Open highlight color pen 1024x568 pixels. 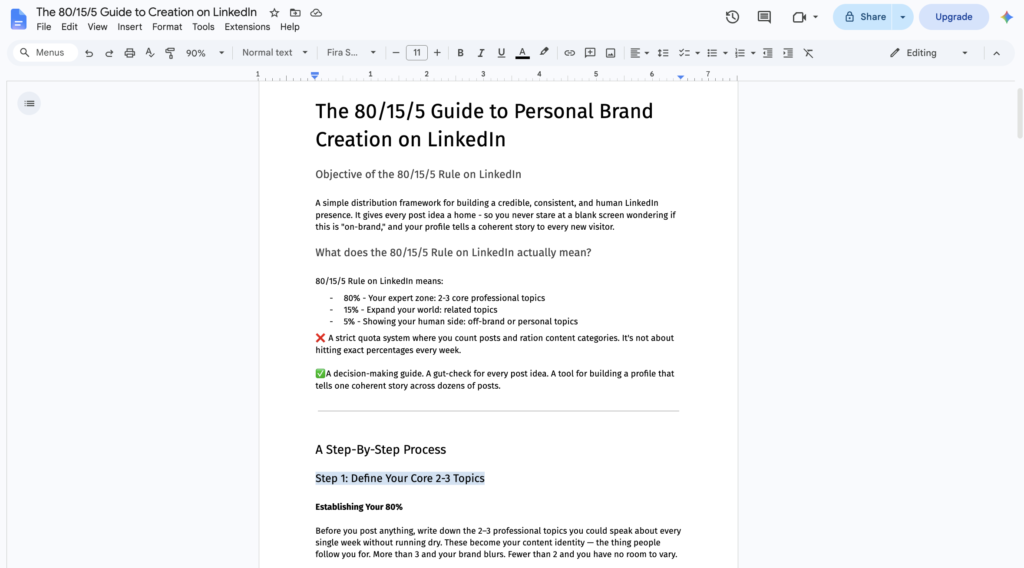(544, 53)
